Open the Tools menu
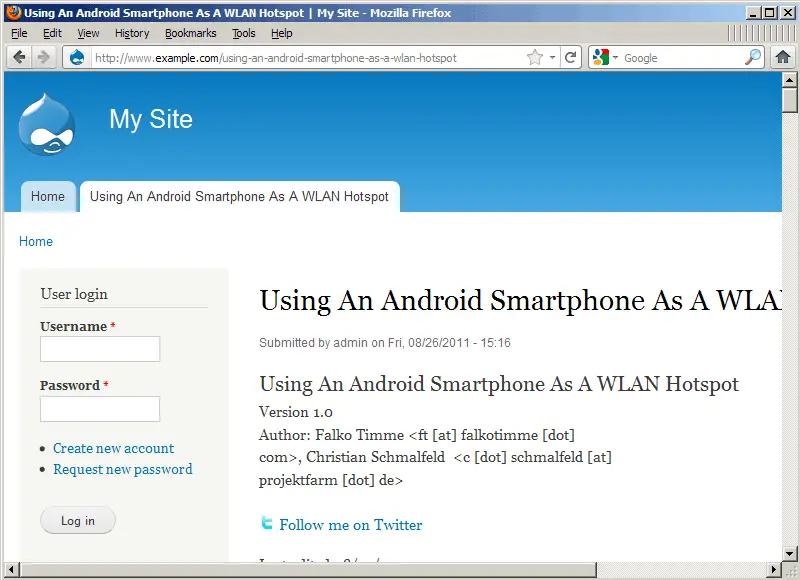 [x=243, y=33]
